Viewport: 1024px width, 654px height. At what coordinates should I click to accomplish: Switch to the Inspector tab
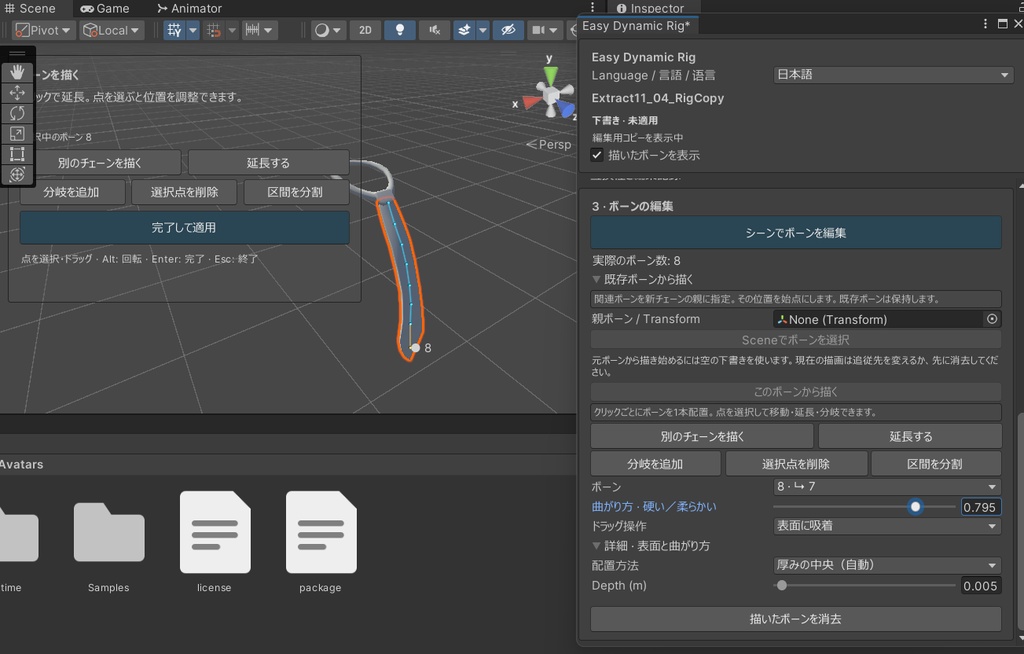tap(649, 8)
